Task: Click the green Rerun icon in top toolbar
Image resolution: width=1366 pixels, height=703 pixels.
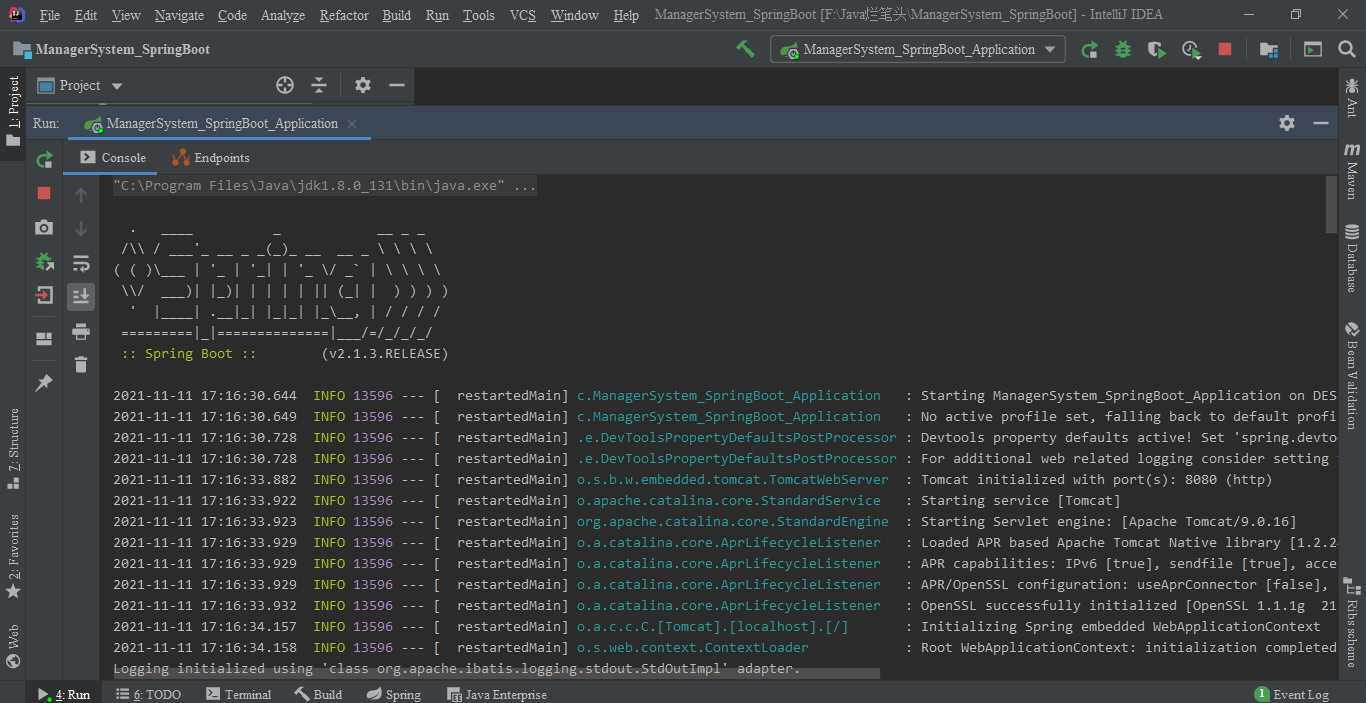Action: (x=1090, y=49)
